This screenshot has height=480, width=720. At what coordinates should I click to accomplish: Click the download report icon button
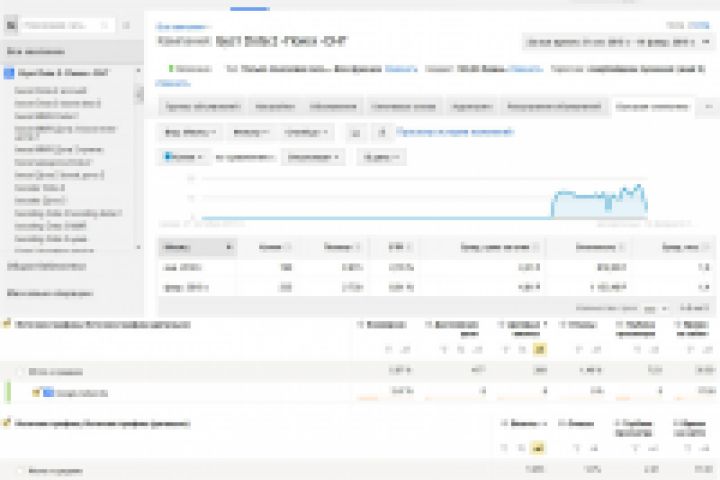[x=382, y=133]
